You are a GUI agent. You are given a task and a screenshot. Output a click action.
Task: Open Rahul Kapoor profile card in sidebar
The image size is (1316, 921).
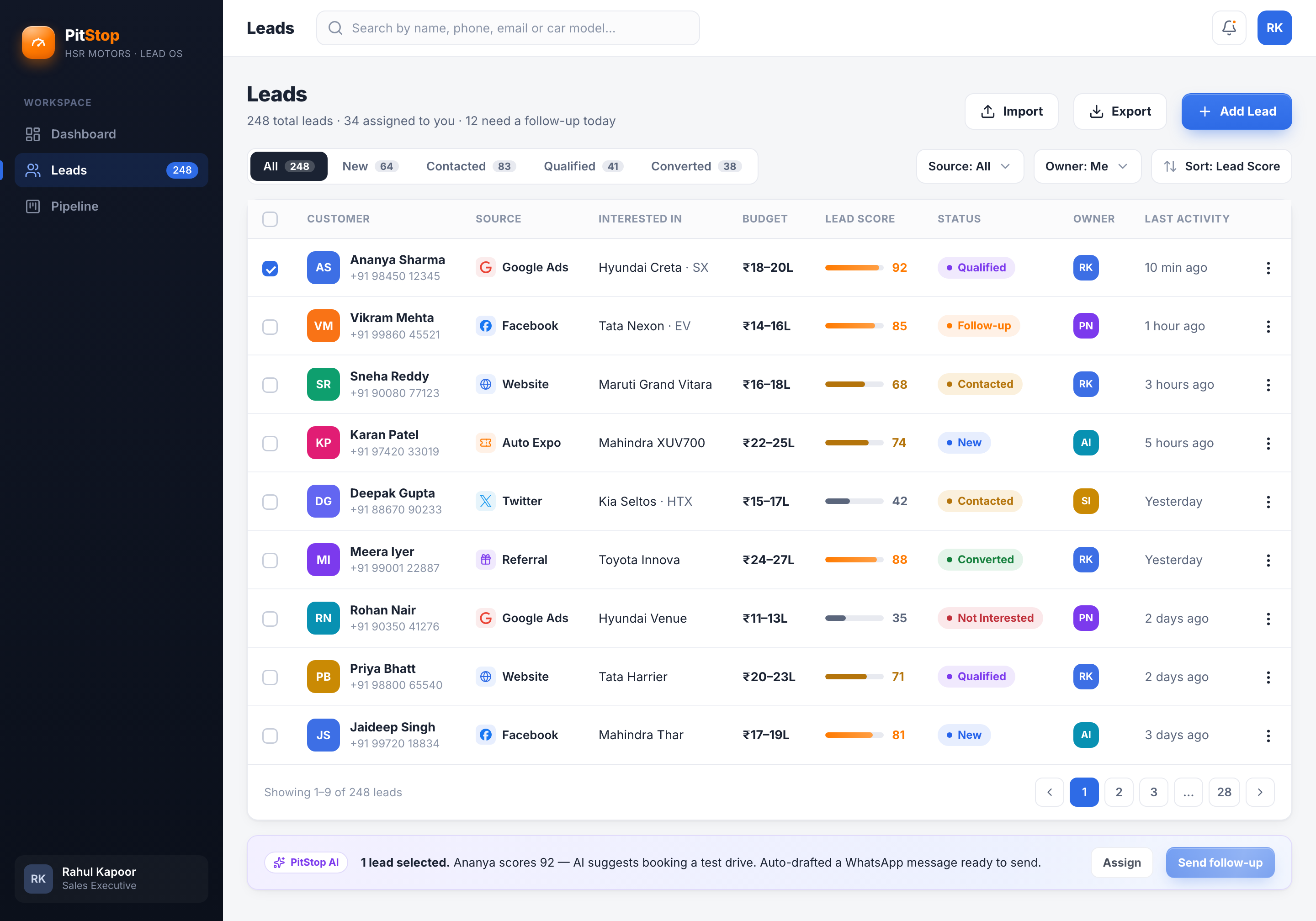click(111, 879)
